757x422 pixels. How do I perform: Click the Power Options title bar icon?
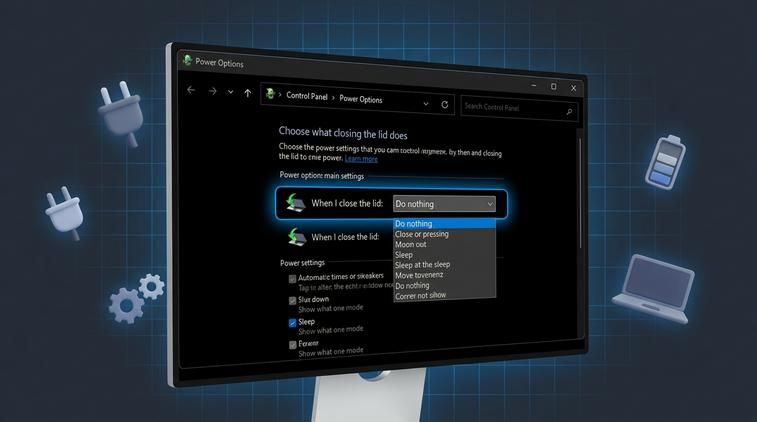click(186, 60)
